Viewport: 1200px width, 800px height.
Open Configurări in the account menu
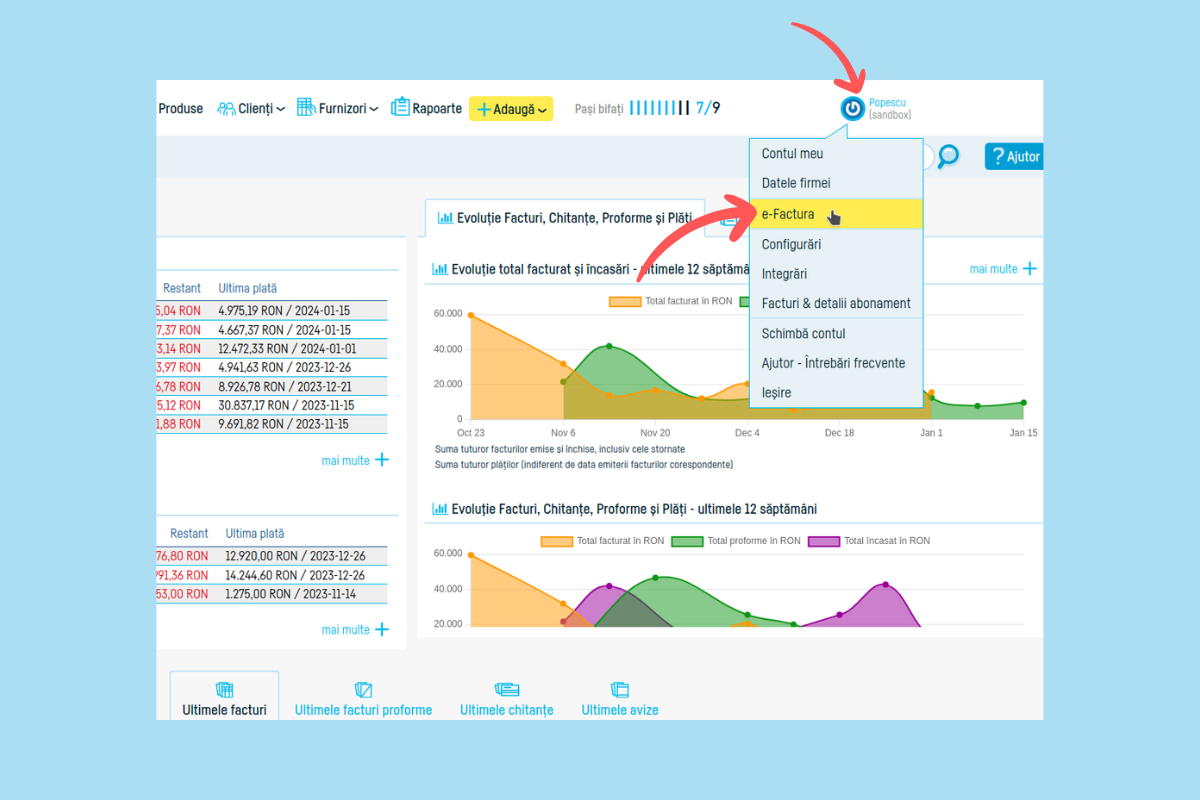tap(791, 244)
